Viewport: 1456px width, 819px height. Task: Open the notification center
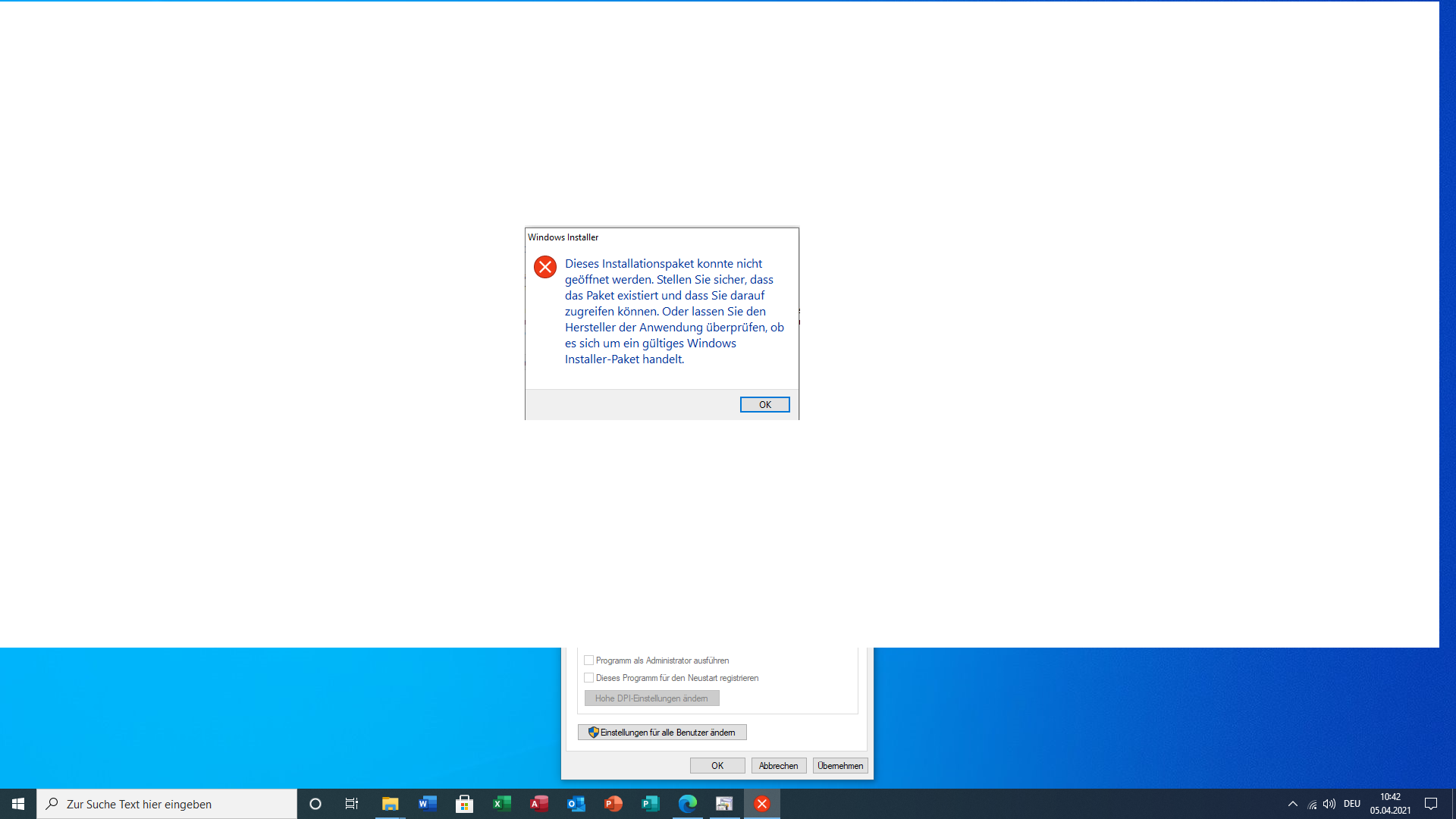click(x=1432, y=803)
